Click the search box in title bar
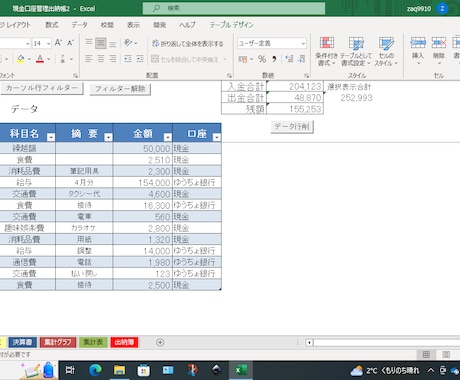The height and width of the screenshot is (380, 460). (234, 8)
